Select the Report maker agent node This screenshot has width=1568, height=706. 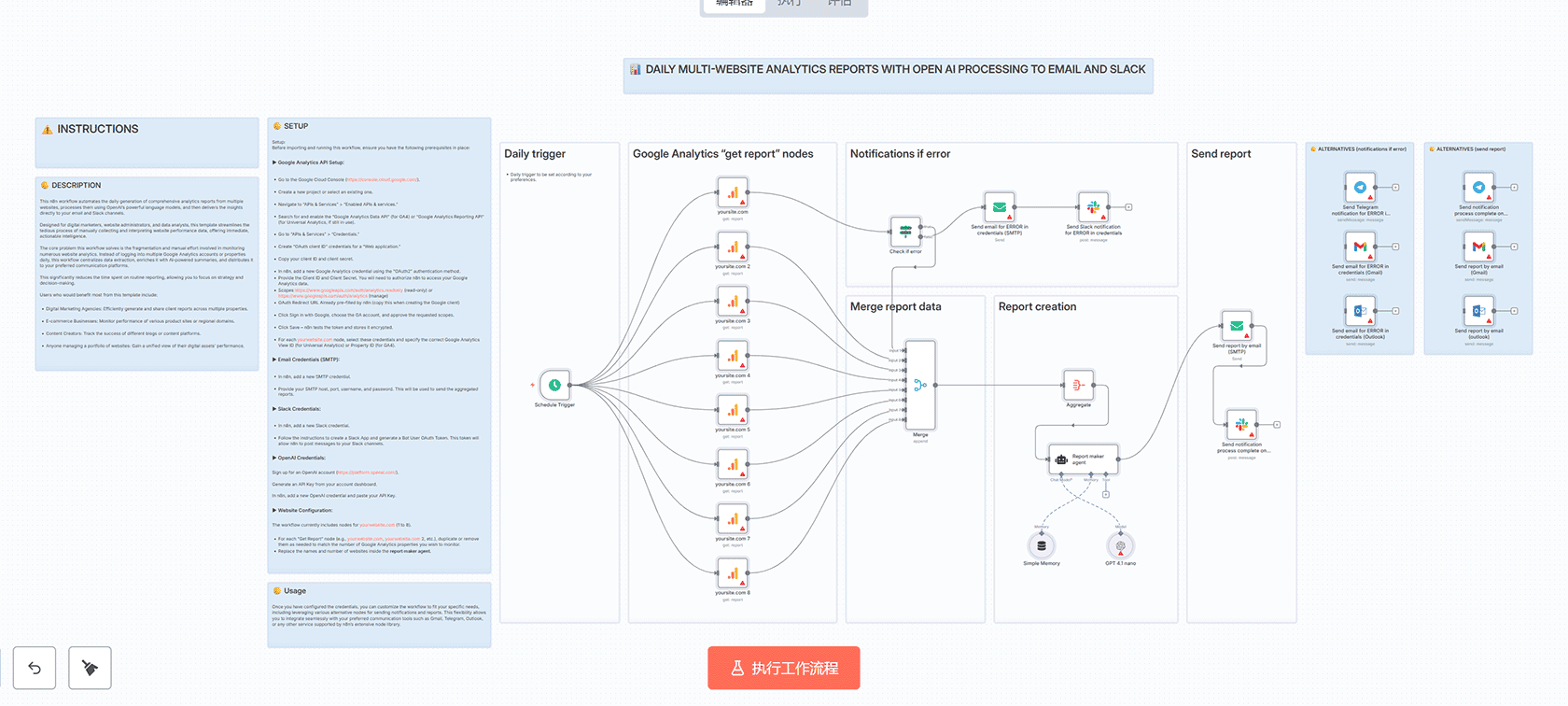point(1083,459)
